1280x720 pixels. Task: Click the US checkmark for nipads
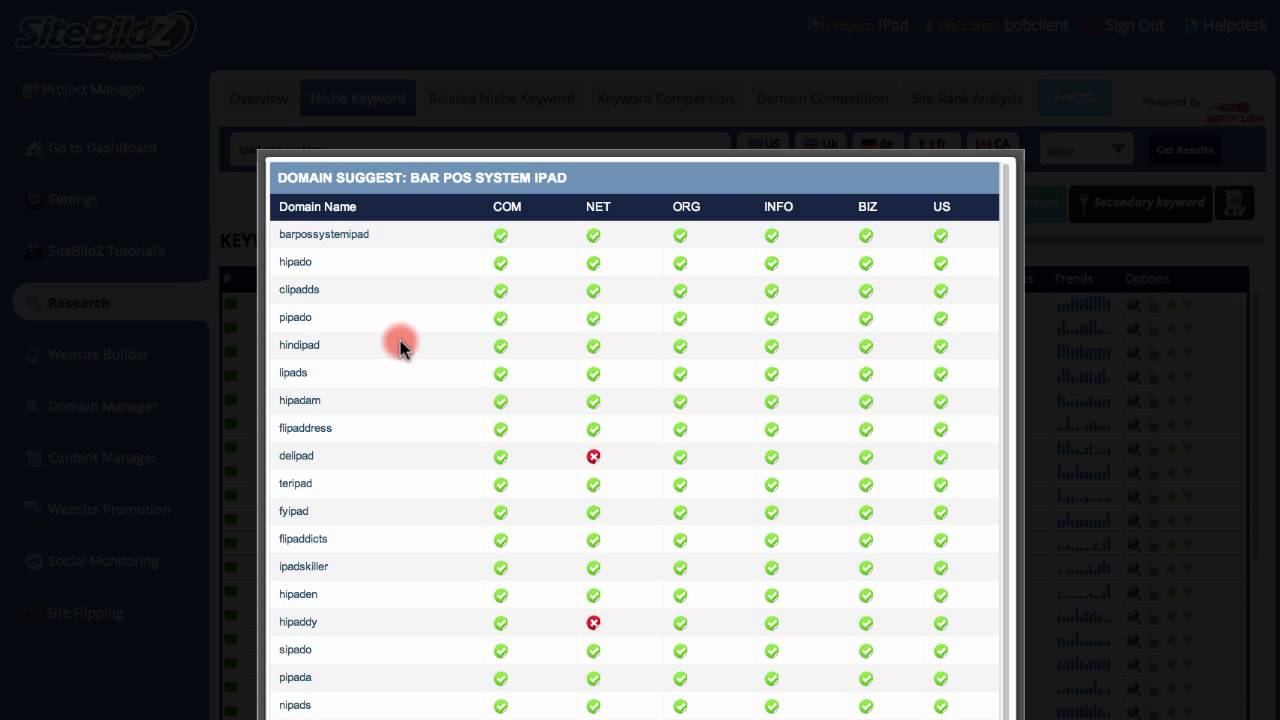click(941, 707)
